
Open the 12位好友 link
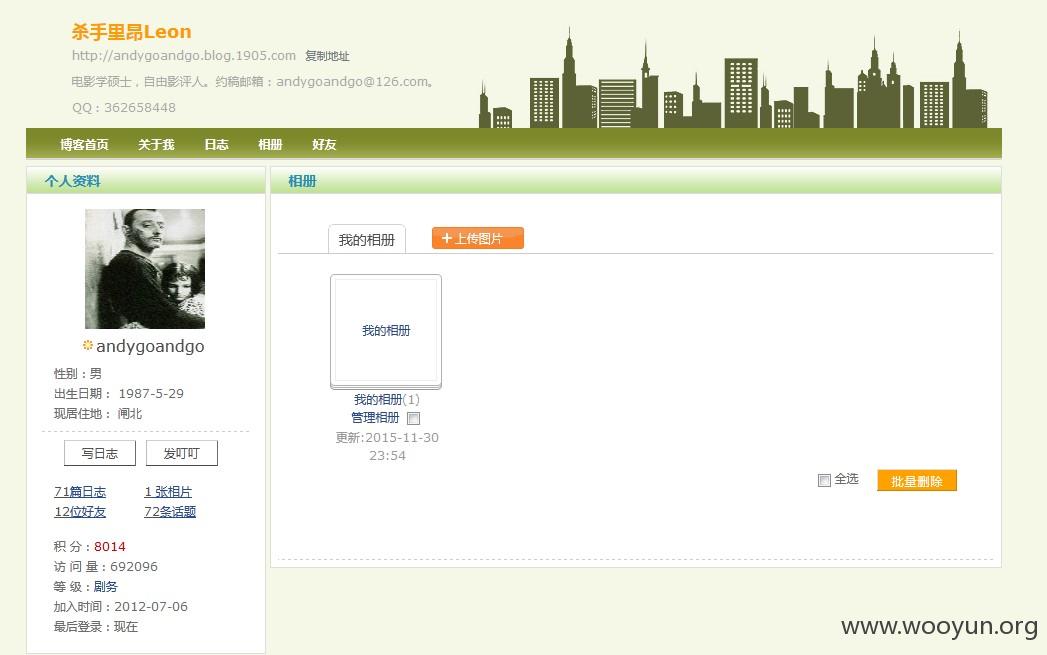pyautogui.click(x=80, y=511)
